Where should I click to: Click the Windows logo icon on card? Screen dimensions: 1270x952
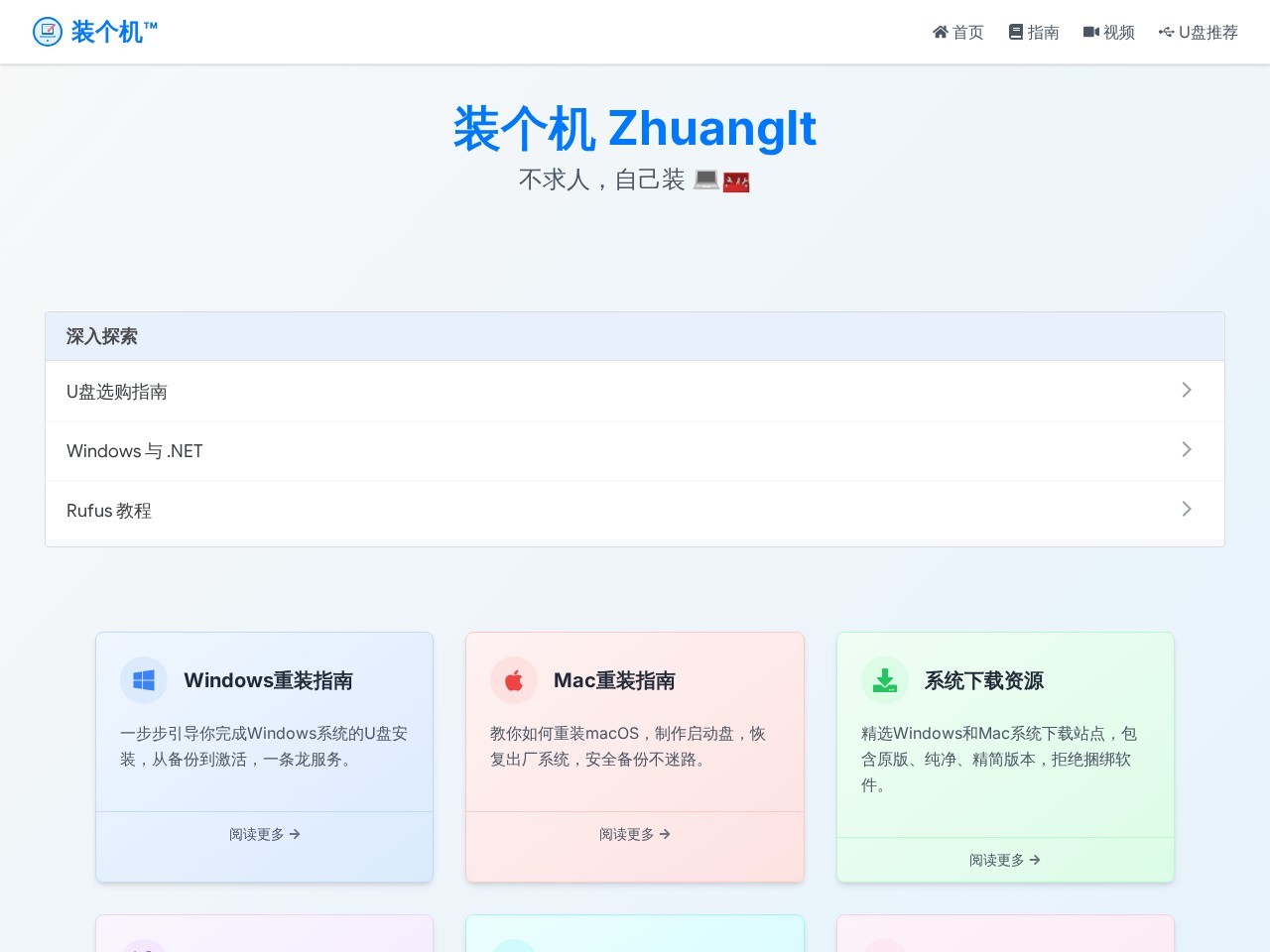(x=144, y=680)
